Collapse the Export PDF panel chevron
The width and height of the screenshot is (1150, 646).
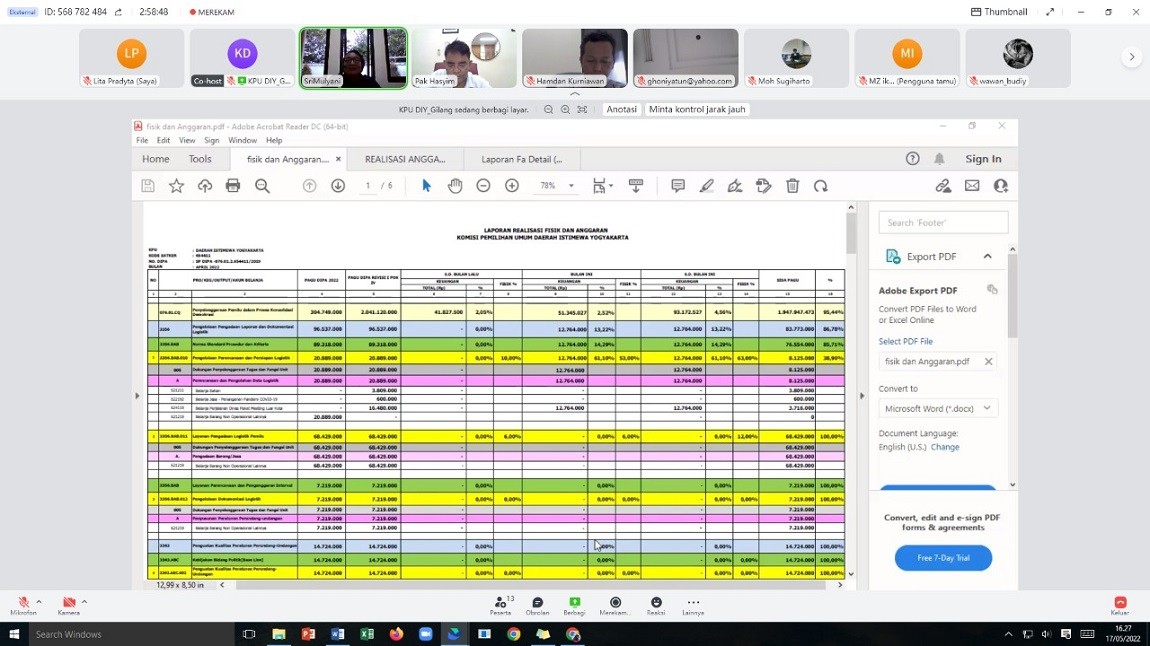pyautogui.click(x=987, y=257)
